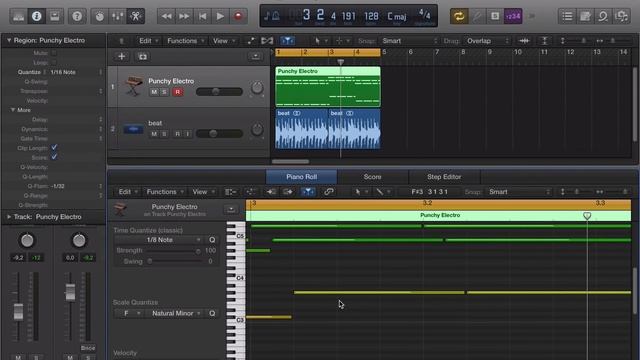Select the Piano Roll tab
Viewport: 640px width, 360px height.
pyautogui.click(x=302, y=177)
